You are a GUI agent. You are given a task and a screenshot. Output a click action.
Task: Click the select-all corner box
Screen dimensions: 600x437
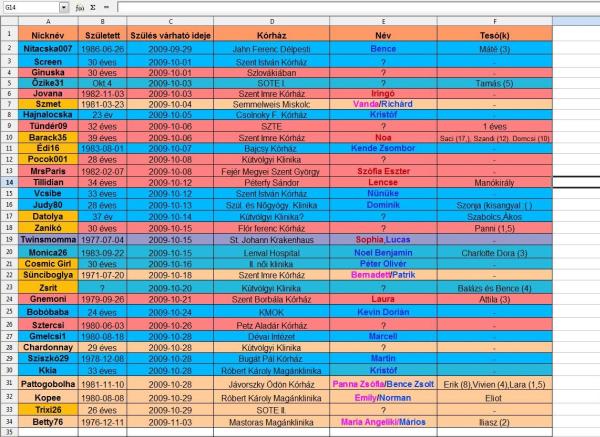[x=8, y=21]
